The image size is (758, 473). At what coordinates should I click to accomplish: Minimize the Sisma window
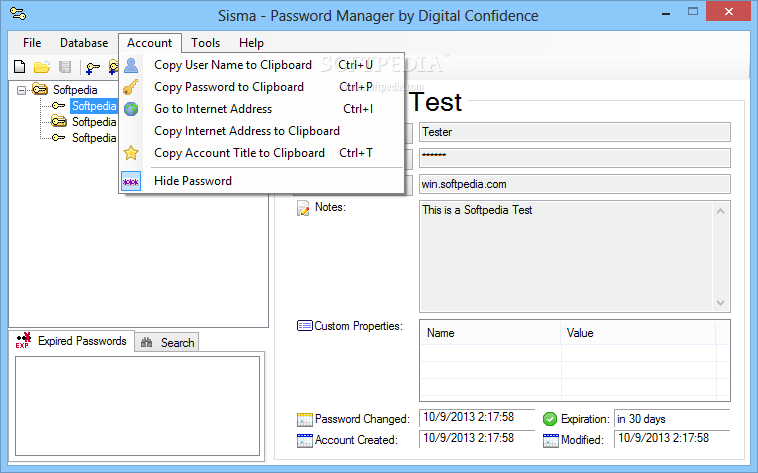[x=666, y=13]
